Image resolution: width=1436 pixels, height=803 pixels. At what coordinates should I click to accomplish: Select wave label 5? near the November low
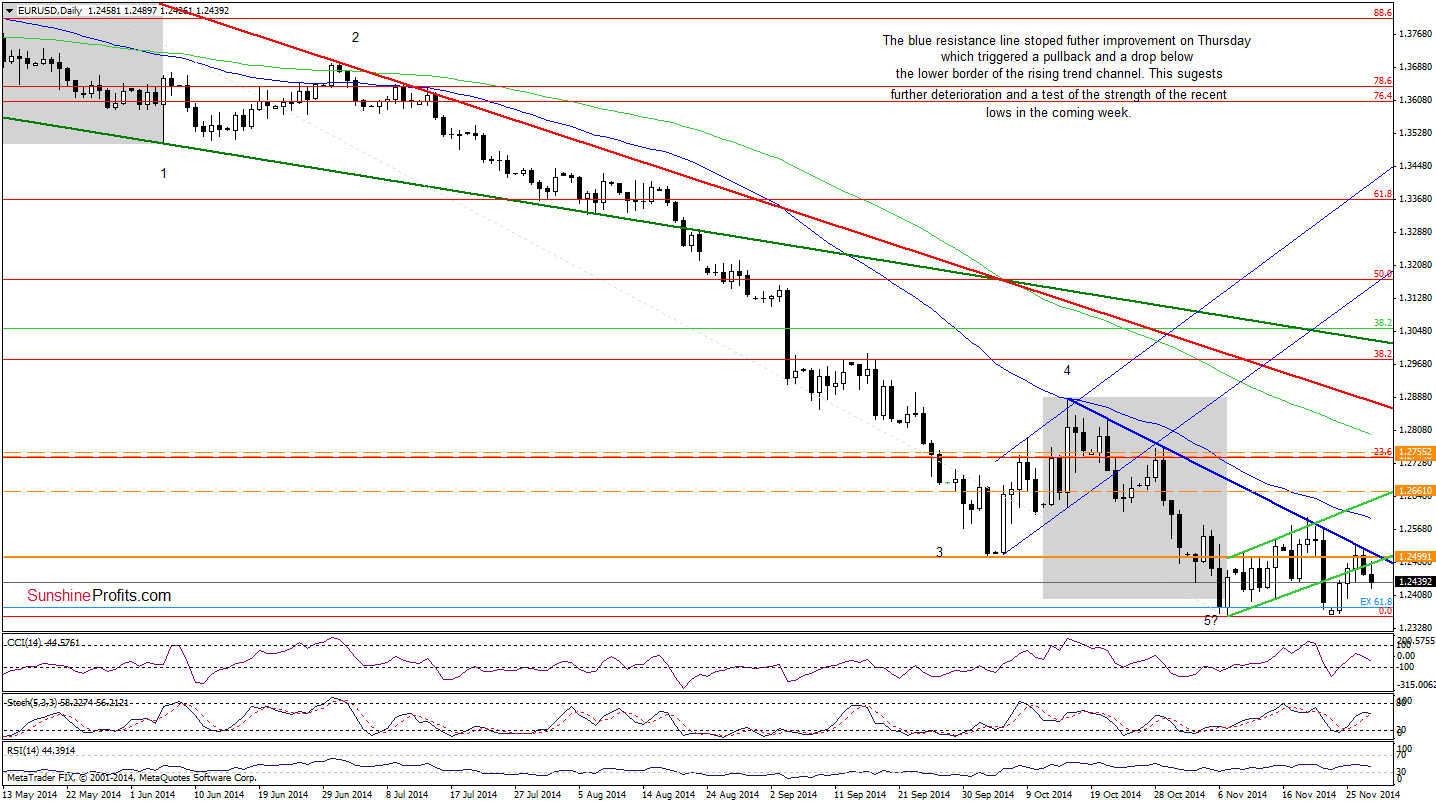[1210, 621]
